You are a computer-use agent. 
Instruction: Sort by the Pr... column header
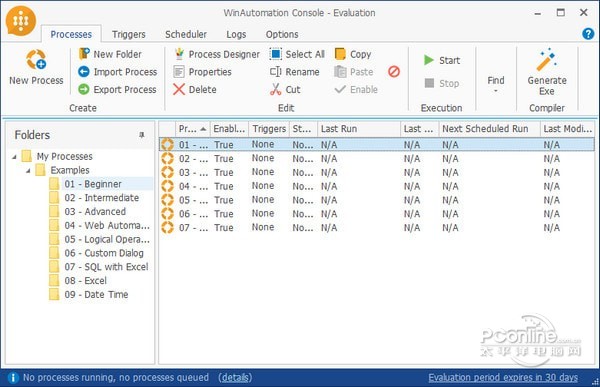(193, 129)
